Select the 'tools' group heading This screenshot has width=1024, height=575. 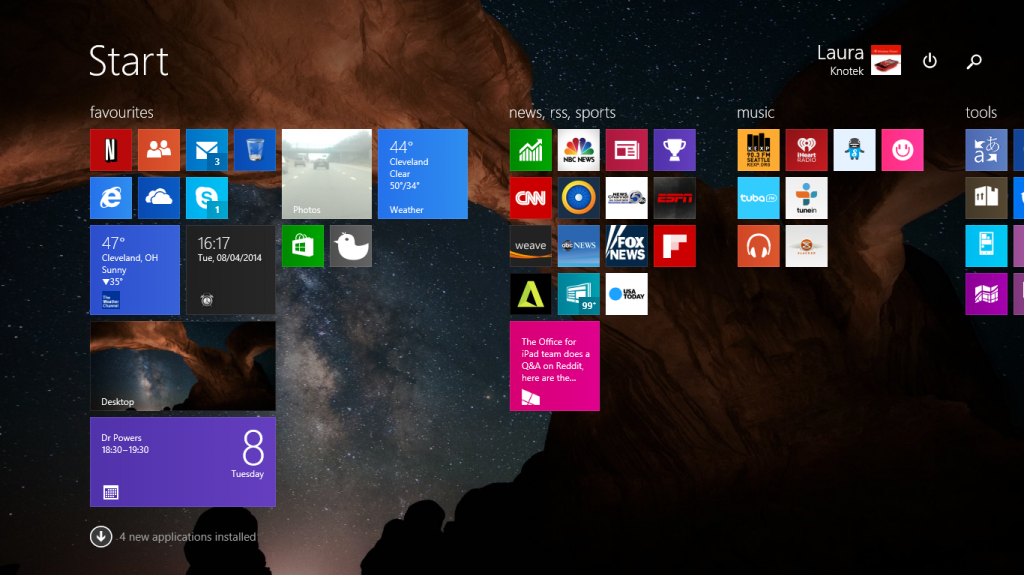pyautogui.click(x=981, y=112)
